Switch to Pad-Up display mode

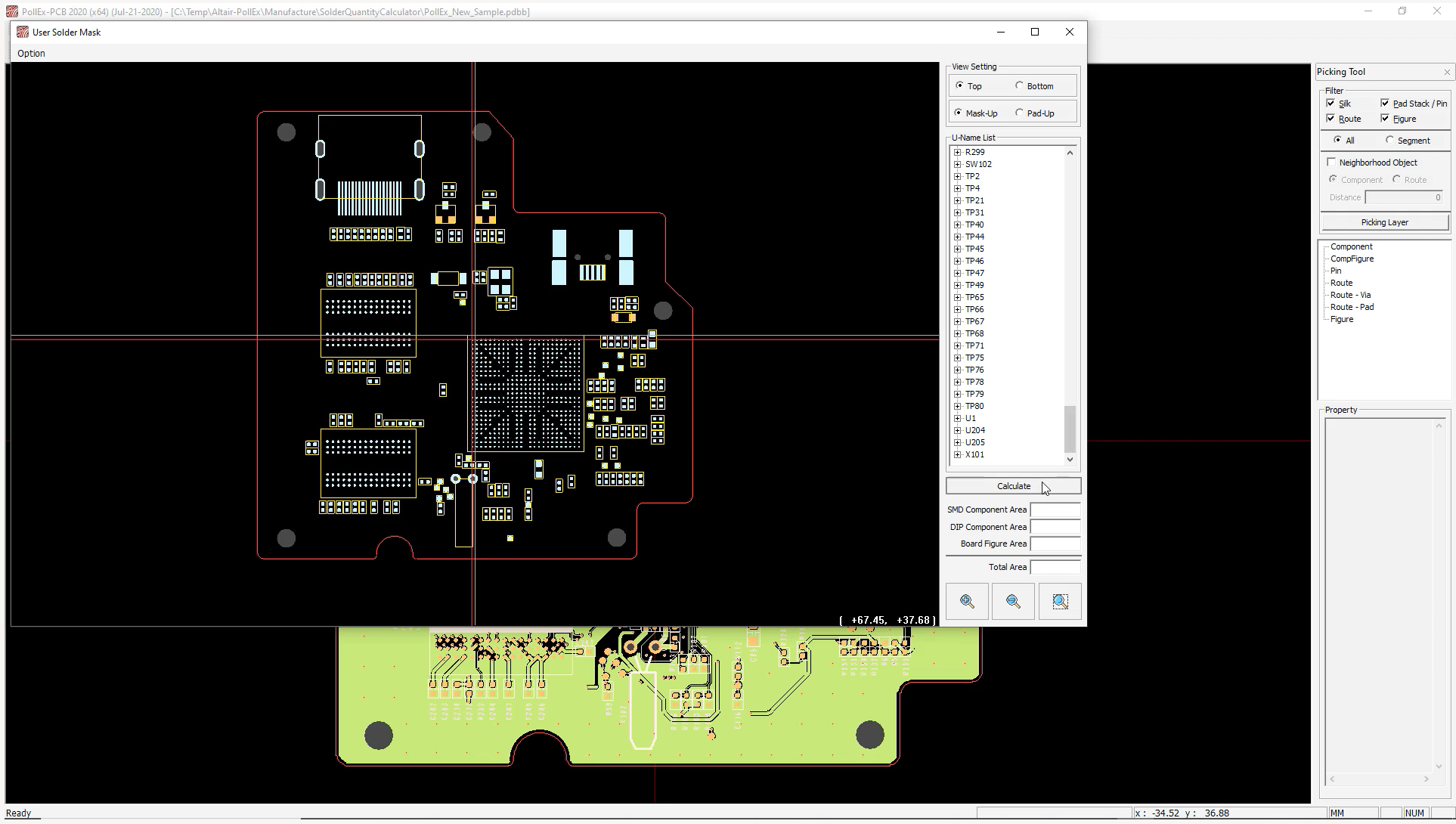[x=1020, y=113]
